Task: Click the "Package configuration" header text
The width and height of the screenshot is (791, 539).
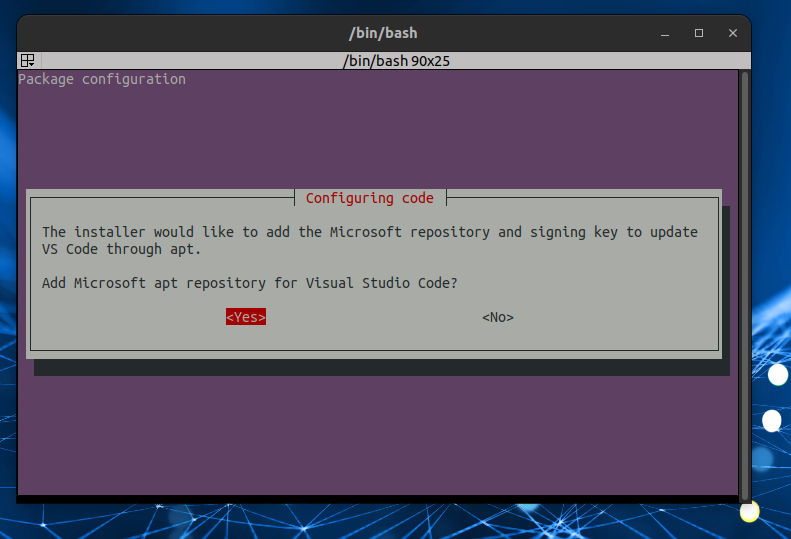Action: 102,79
